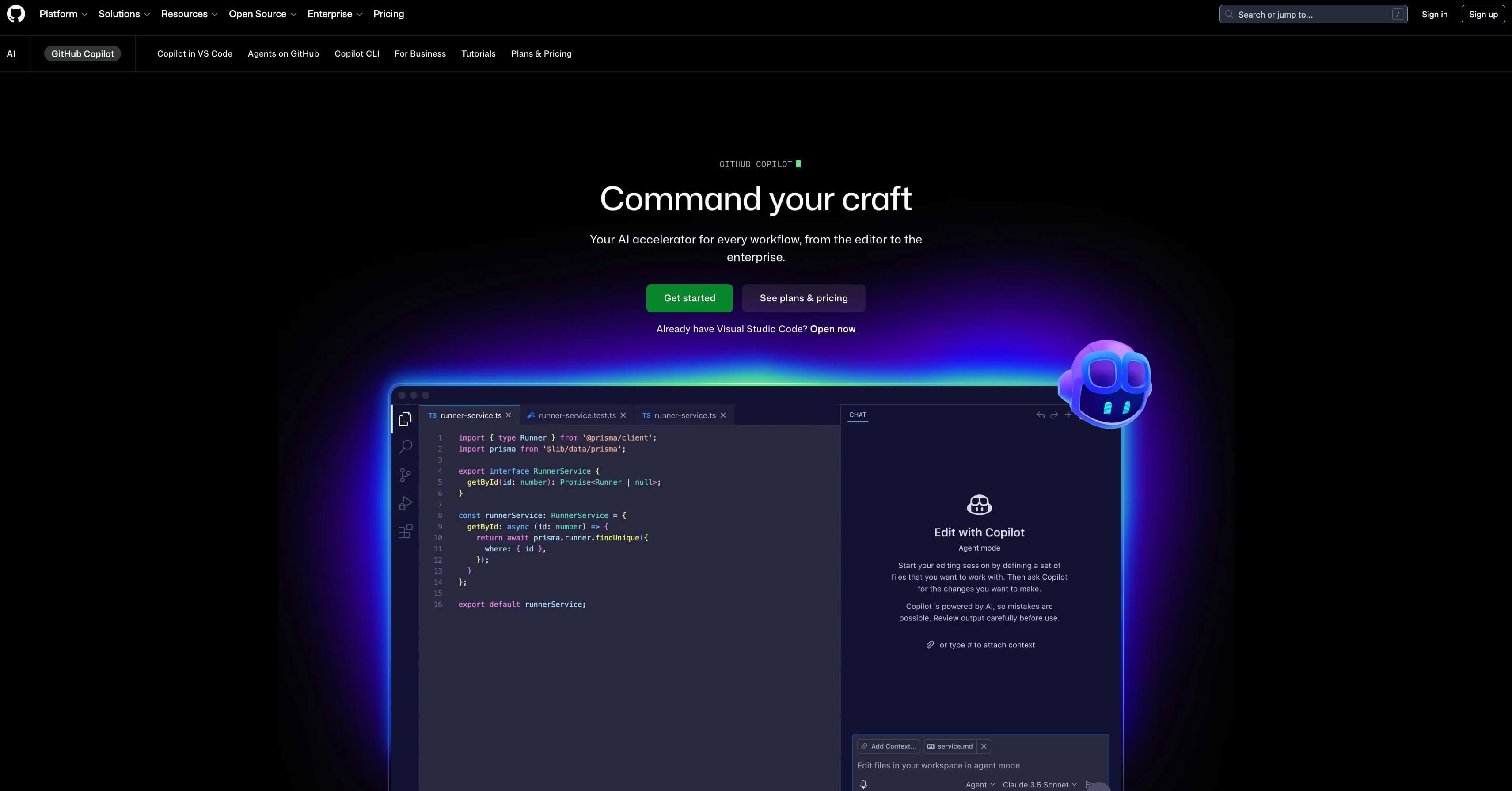Screen dimensions: 1512x791
Task: Click 'or type # to attach context' text
Action: tap(987, 645)
